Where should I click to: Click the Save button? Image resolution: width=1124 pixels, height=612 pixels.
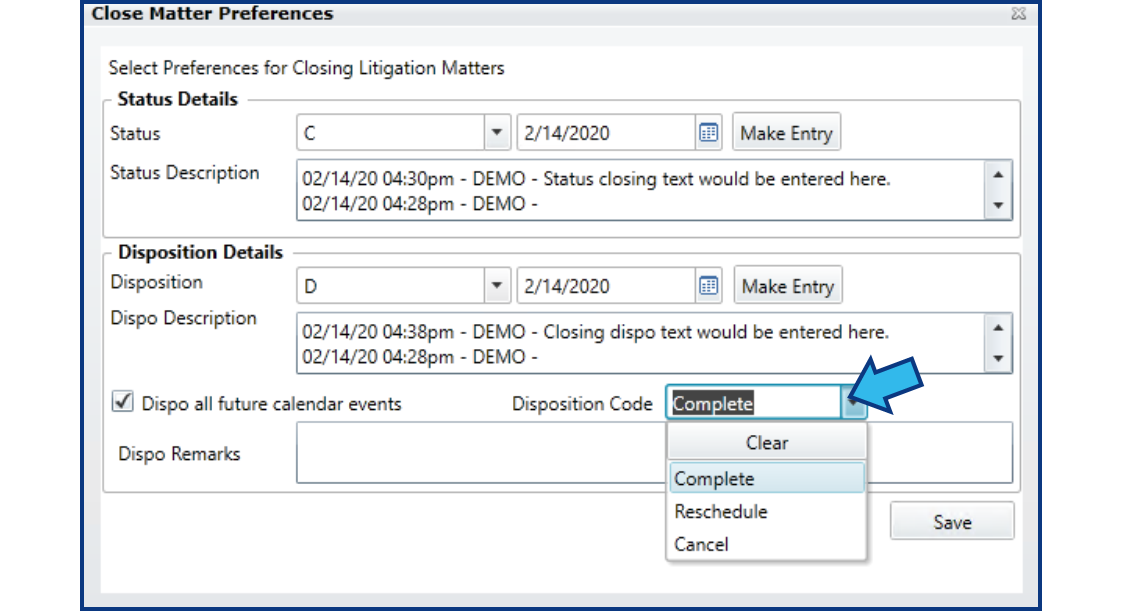coord(951,521)
